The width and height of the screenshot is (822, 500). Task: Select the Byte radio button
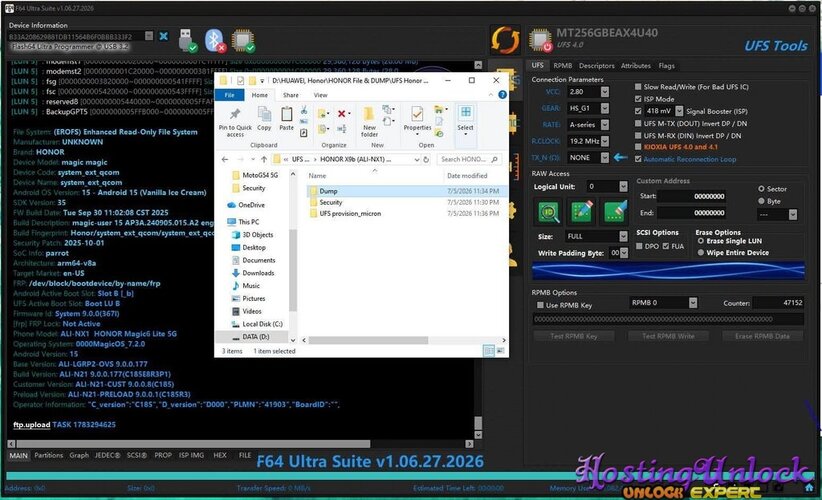click(x=761, y=201)
